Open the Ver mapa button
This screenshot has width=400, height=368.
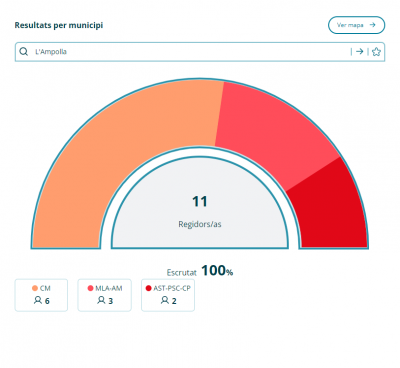356,25
